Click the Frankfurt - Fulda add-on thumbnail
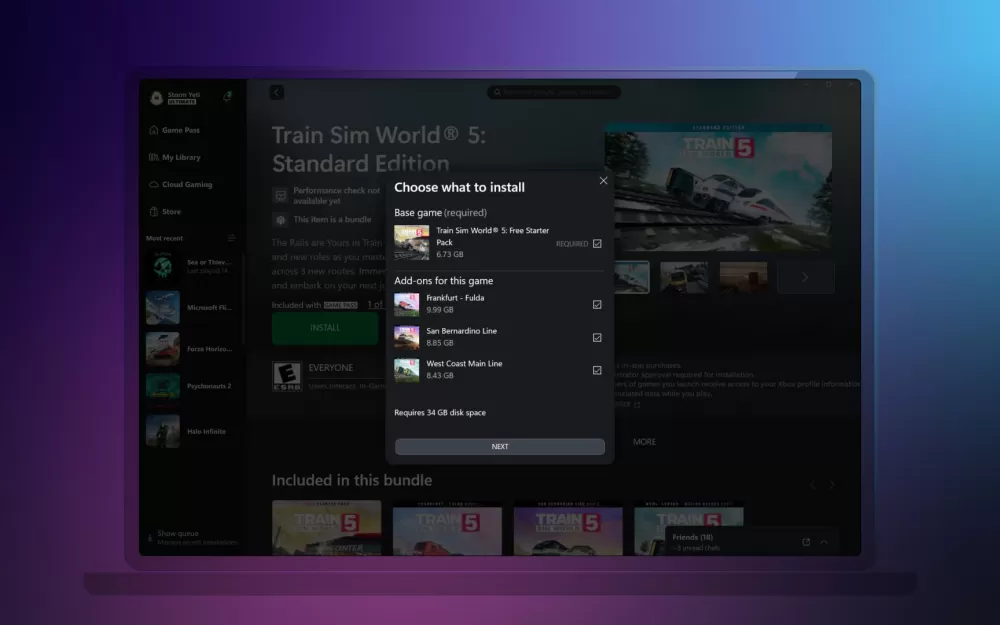 click(406, 304)
